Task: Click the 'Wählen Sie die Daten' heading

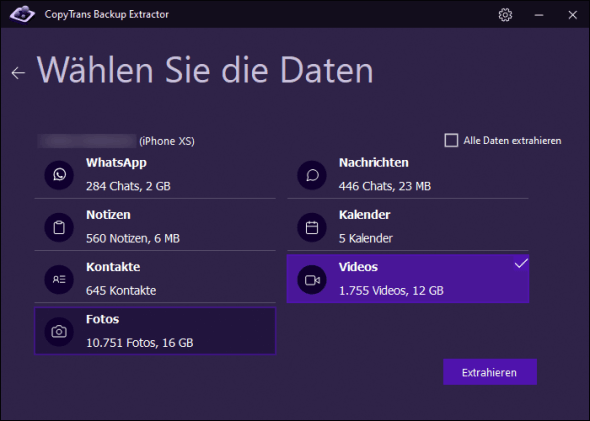Action: 205,70
